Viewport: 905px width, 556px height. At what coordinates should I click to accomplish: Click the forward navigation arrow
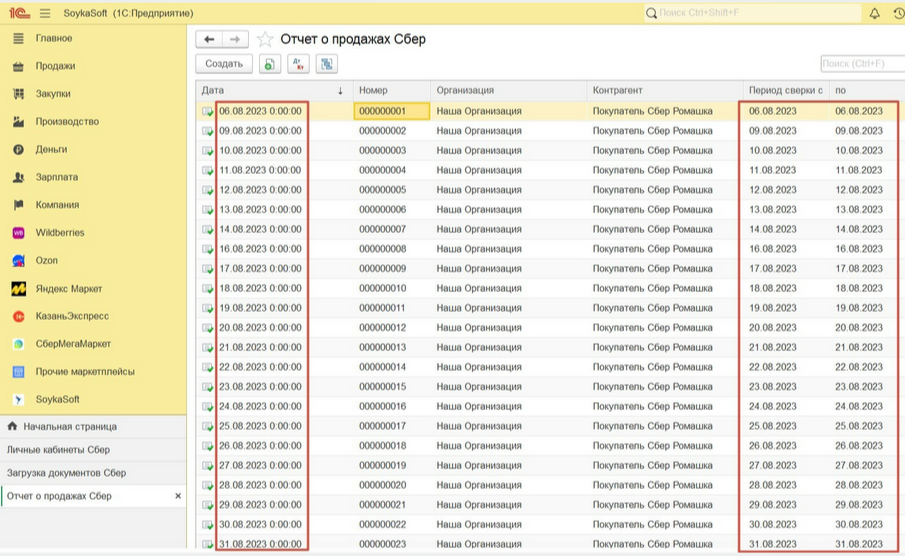pos(234,40)
